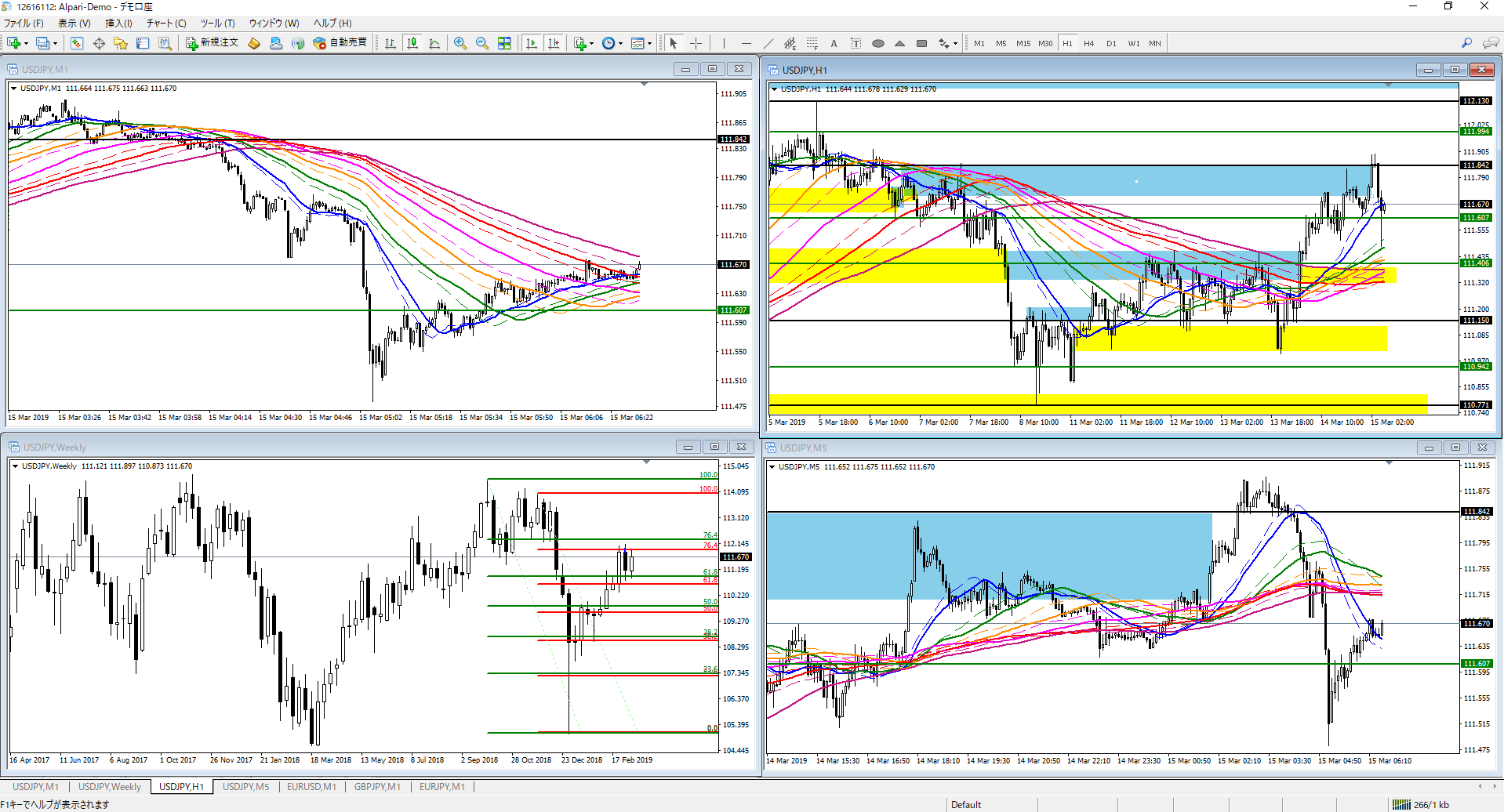
Task: Open the Navigator panel star-folder icon
Action: pyautogui.click(x=121, y=43)
